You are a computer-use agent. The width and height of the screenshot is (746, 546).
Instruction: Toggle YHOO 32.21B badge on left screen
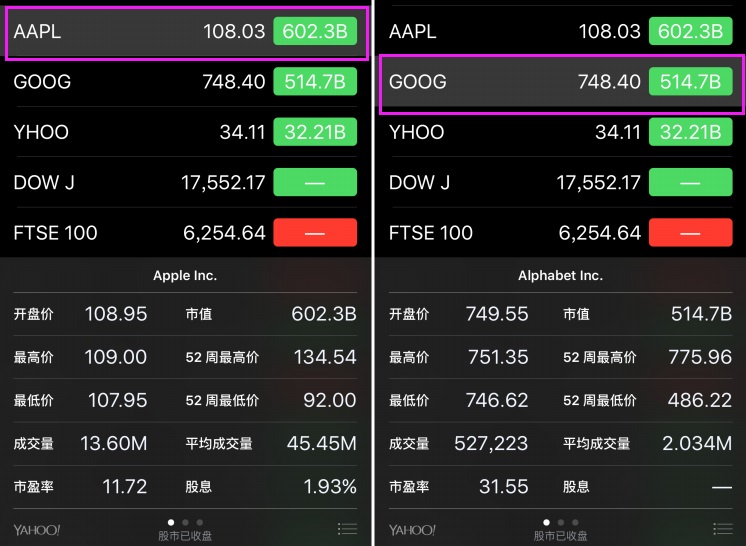[x=315, y=132]
